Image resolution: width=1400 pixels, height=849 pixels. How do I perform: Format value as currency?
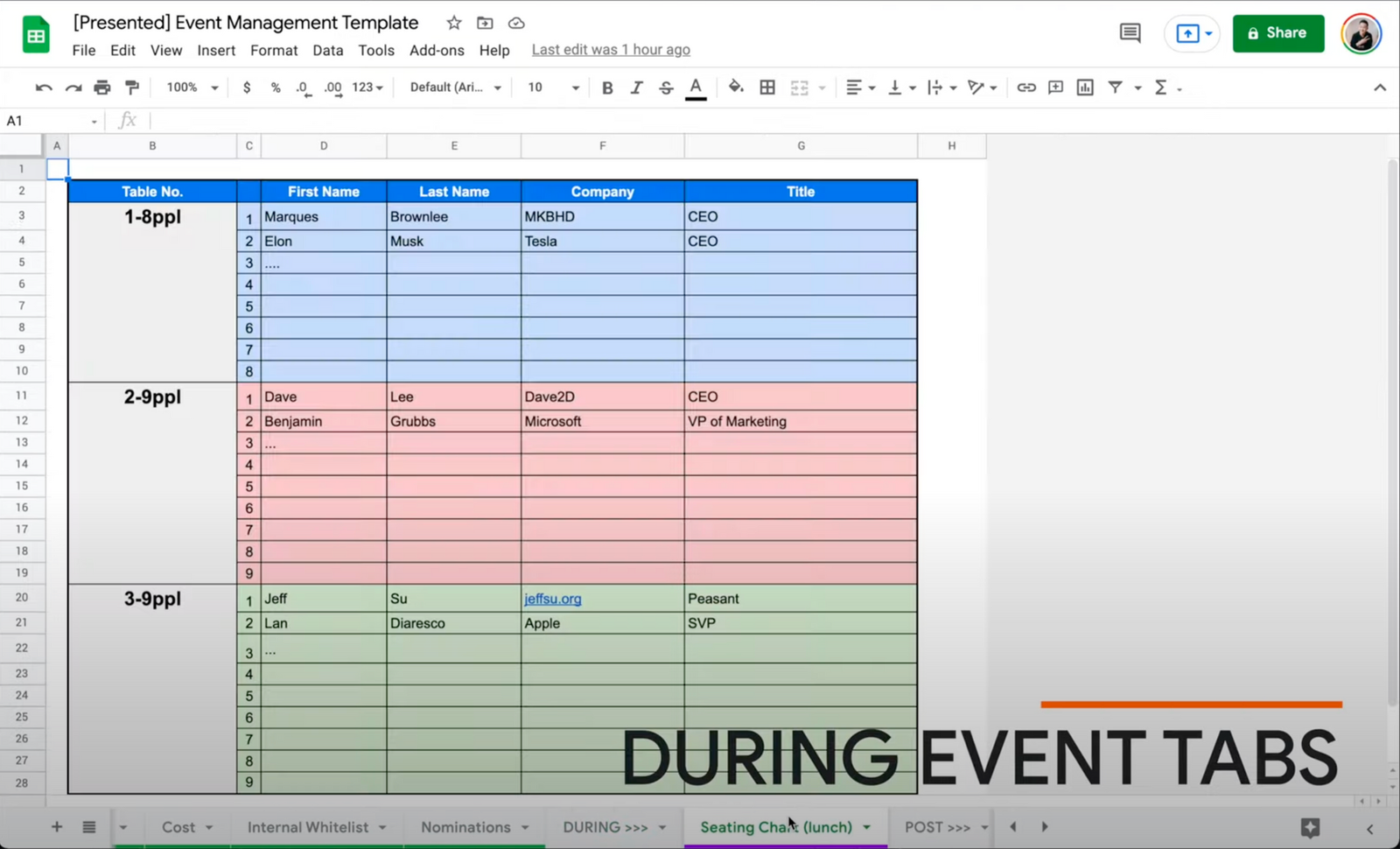click(247, 88)
